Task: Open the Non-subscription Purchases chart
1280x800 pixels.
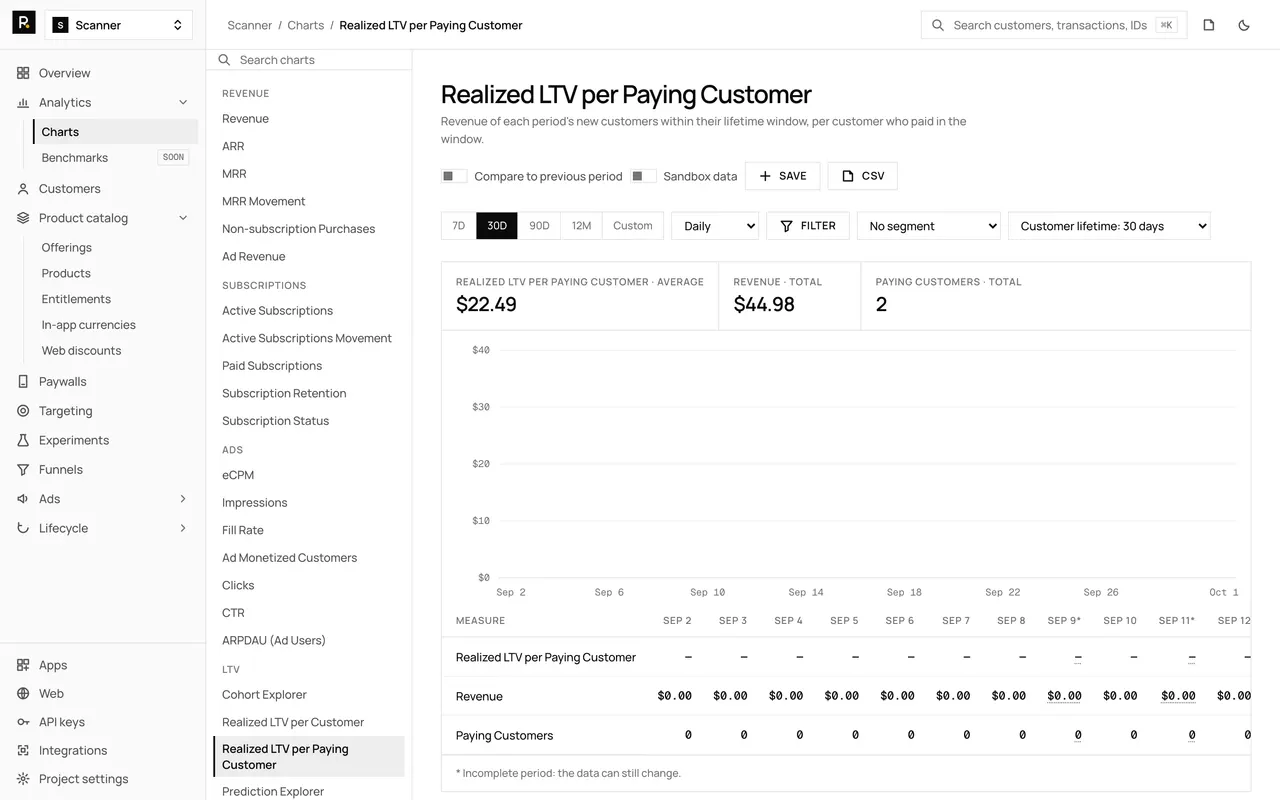Action: (298, 229)
